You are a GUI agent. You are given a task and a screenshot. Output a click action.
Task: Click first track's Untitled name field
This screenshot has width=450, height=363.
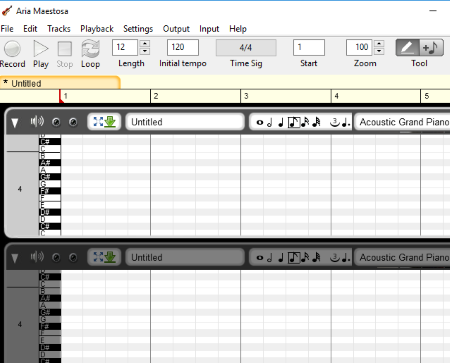pyautogui.click(x=185, y=122)
